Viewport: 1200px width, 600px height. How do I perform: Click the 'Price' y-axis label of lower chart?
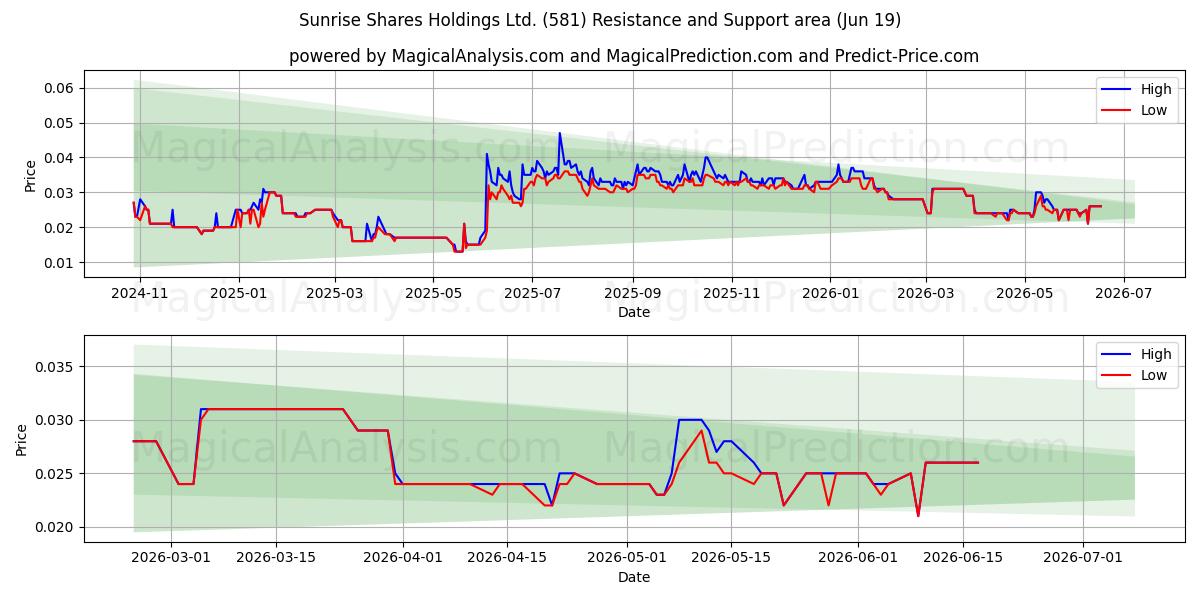coord(22,439)
